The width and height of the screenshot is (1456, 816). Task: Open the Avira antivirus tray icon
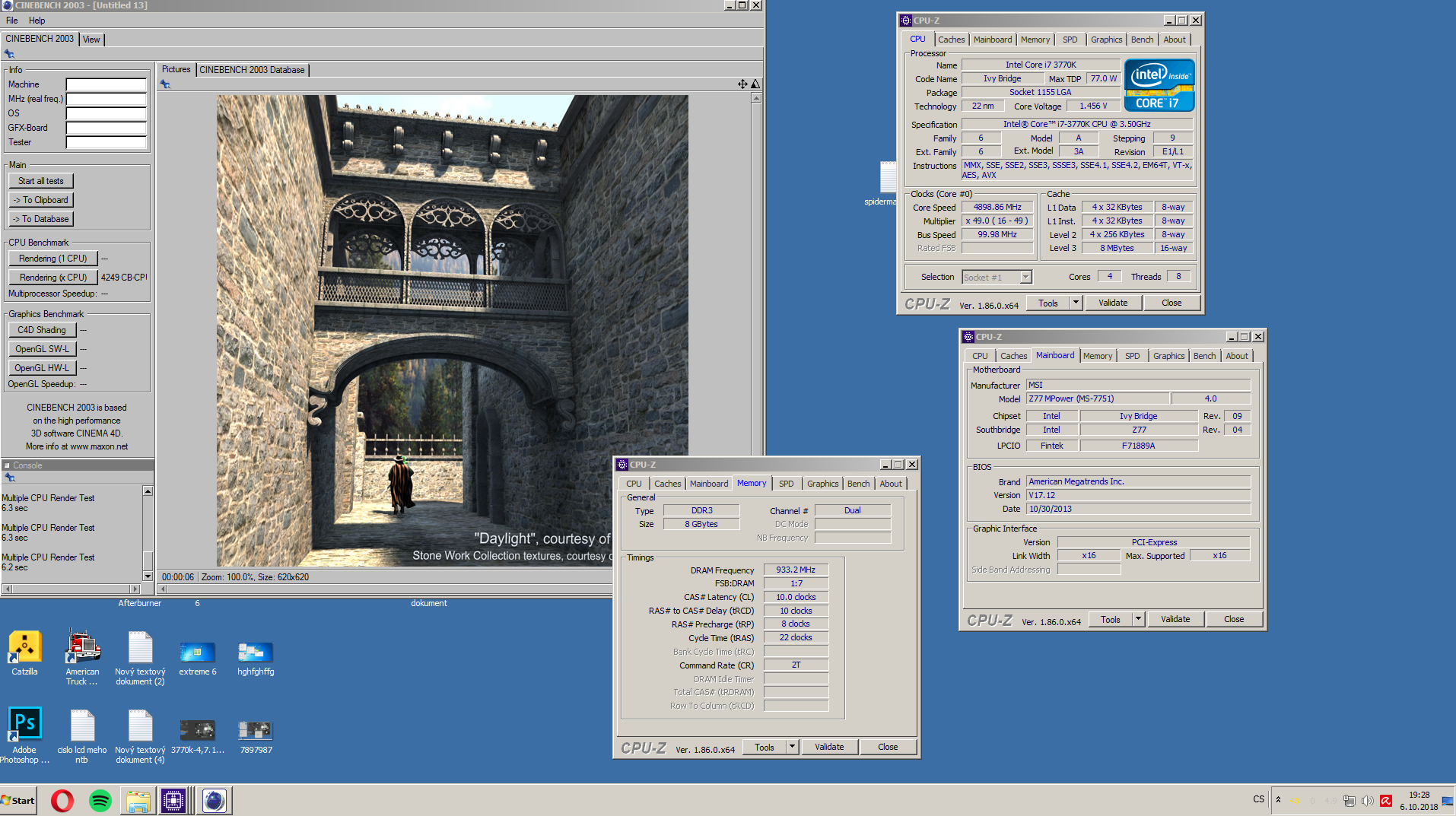[x=1386, y=800]
